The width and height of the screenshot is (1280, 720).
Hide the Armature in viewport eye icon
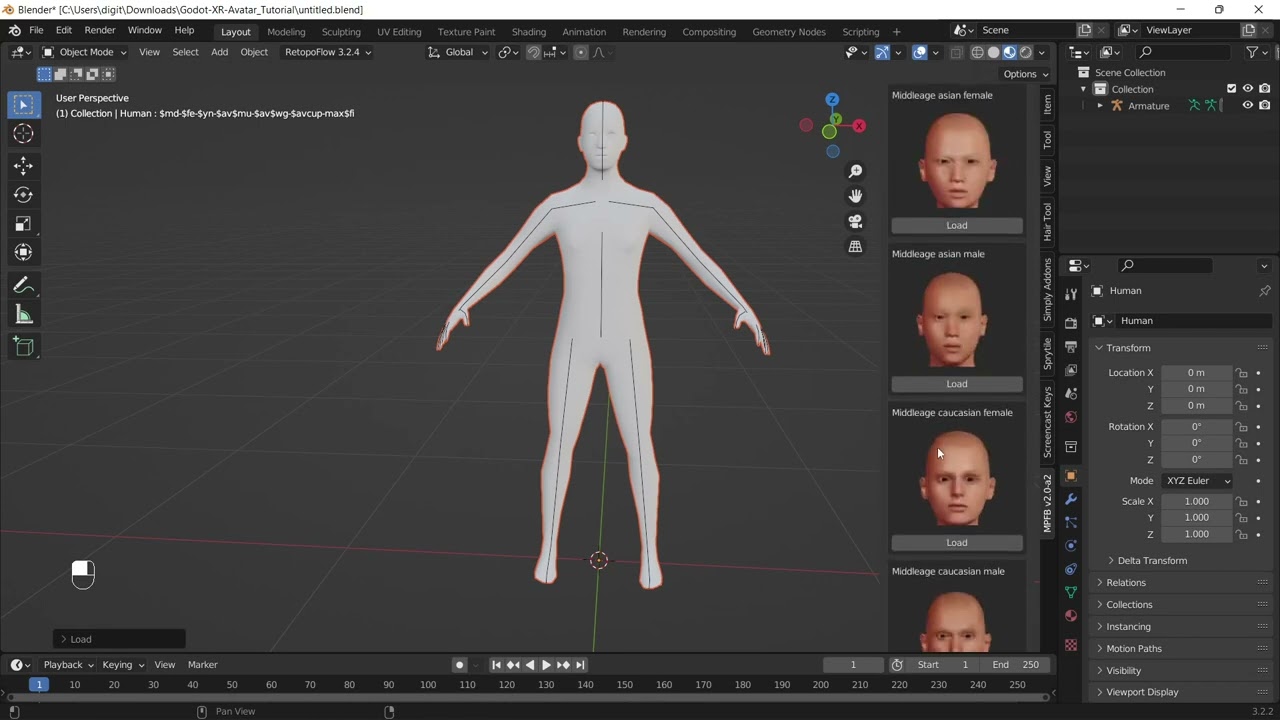[1247, 105]
